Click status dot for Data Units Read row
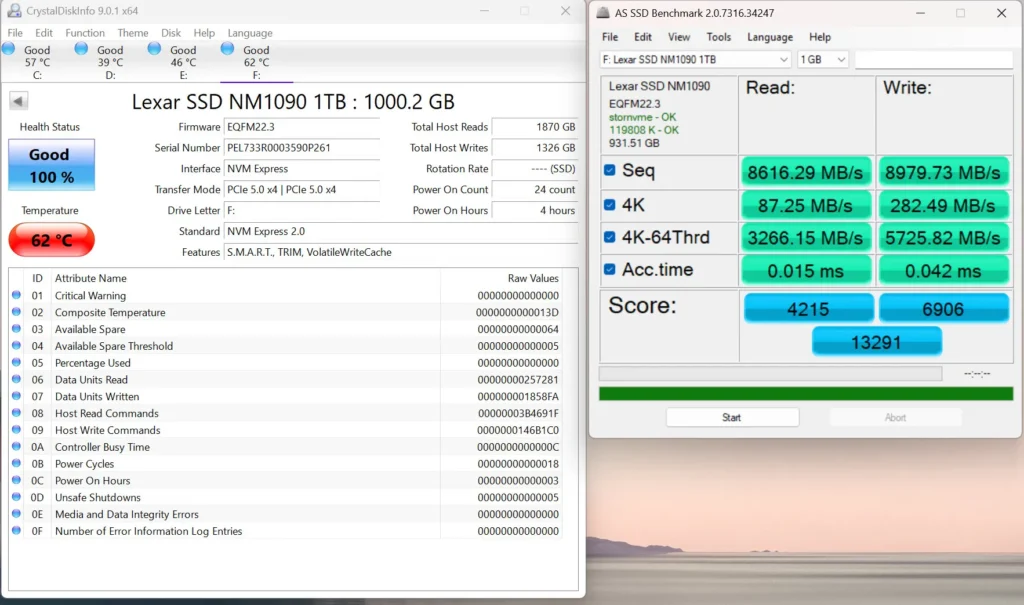The height and width of the screenshot is (605, 1024). (16, 379)
